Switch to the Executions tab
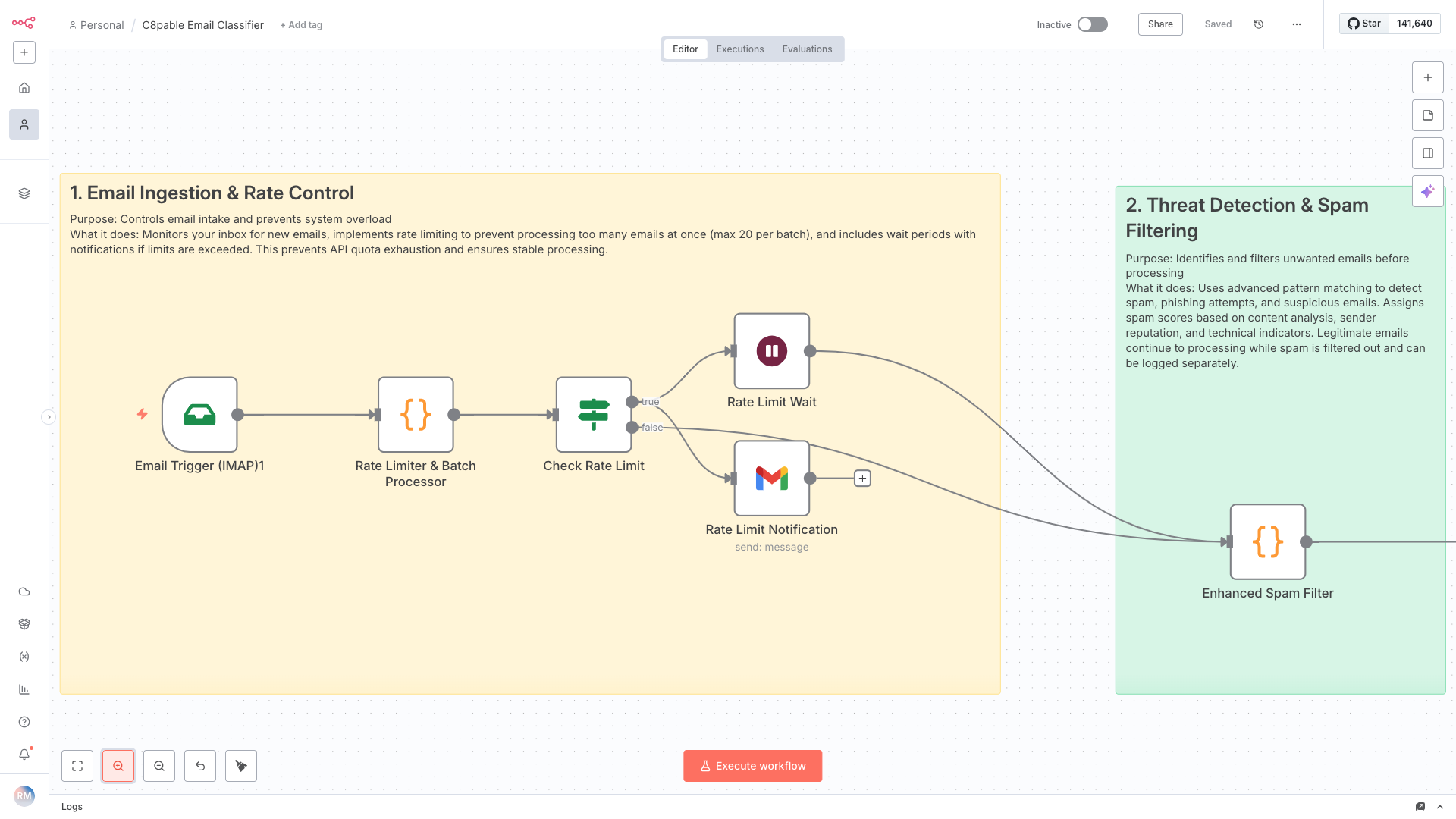This screenshot has width=1456, height=819. 740,49
